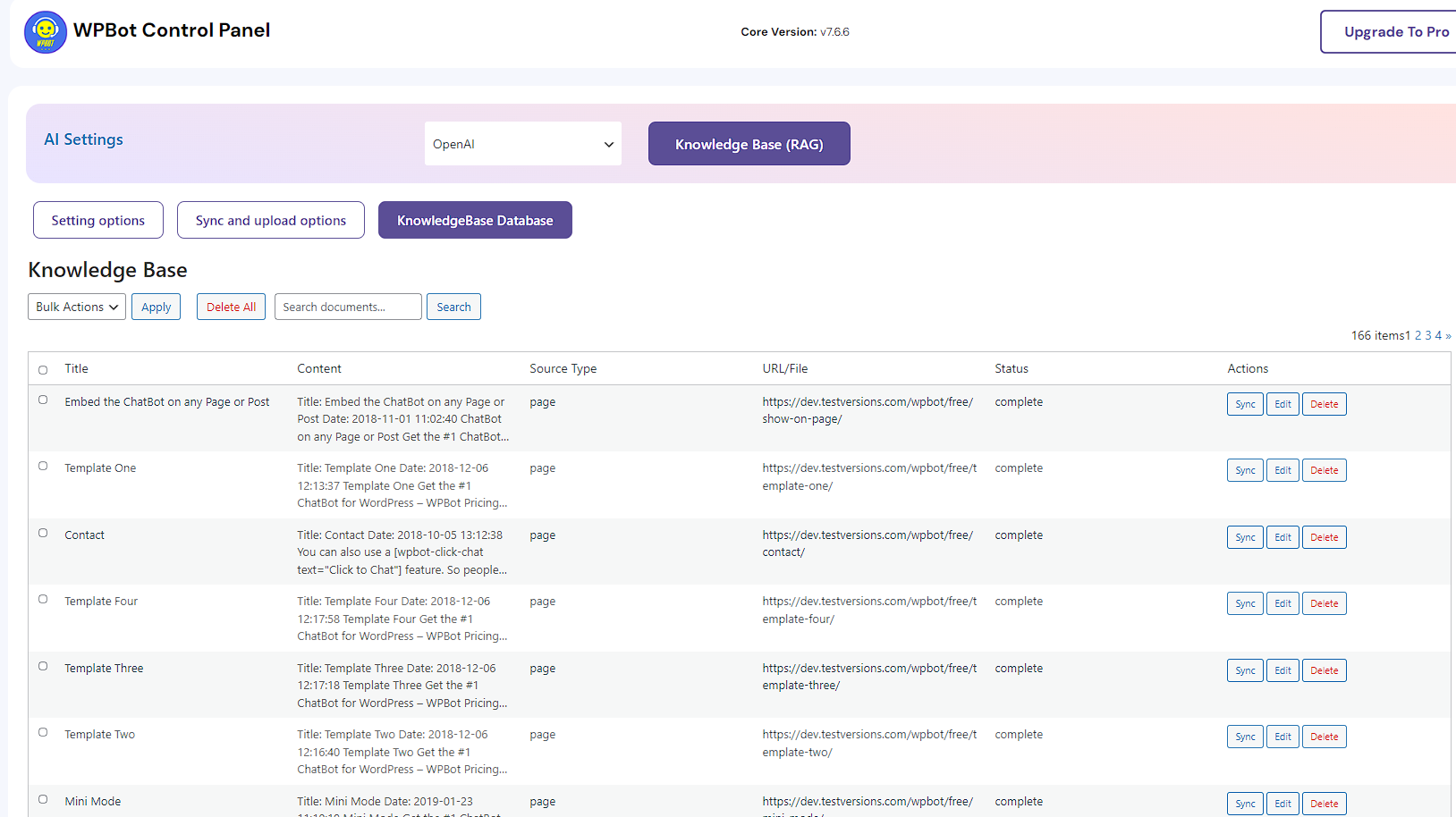Go to page 2 of results
Image resolution: width=1456 pixels, height=817 pixels.
click(x=1418, y=335)
